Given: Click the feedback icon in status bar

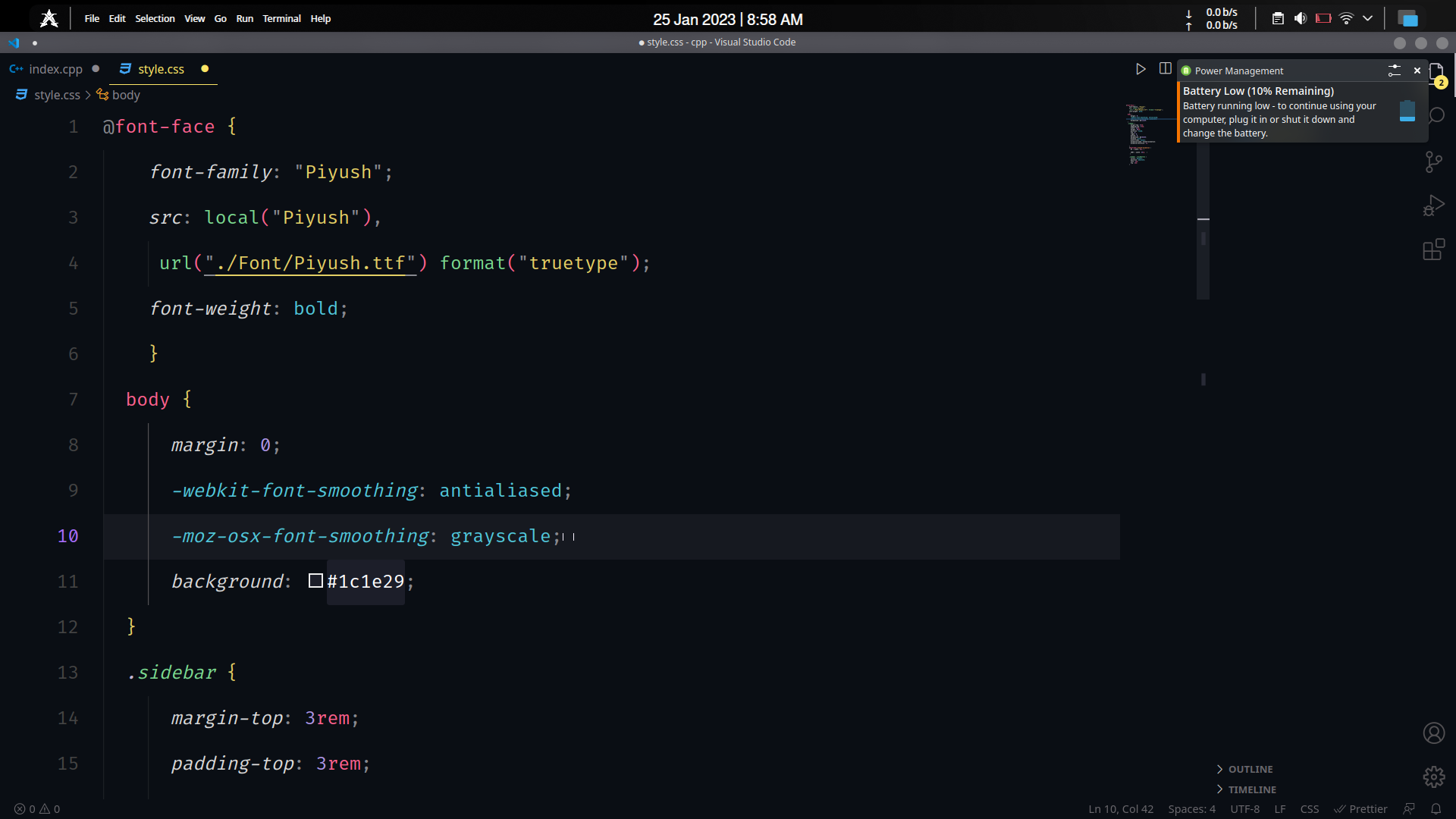Looking at the screenshot, I should click(1409, 809).
